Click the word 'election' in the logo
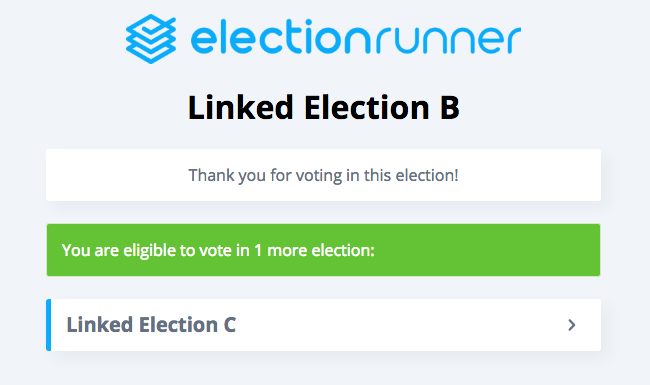 tap(278, 38)
